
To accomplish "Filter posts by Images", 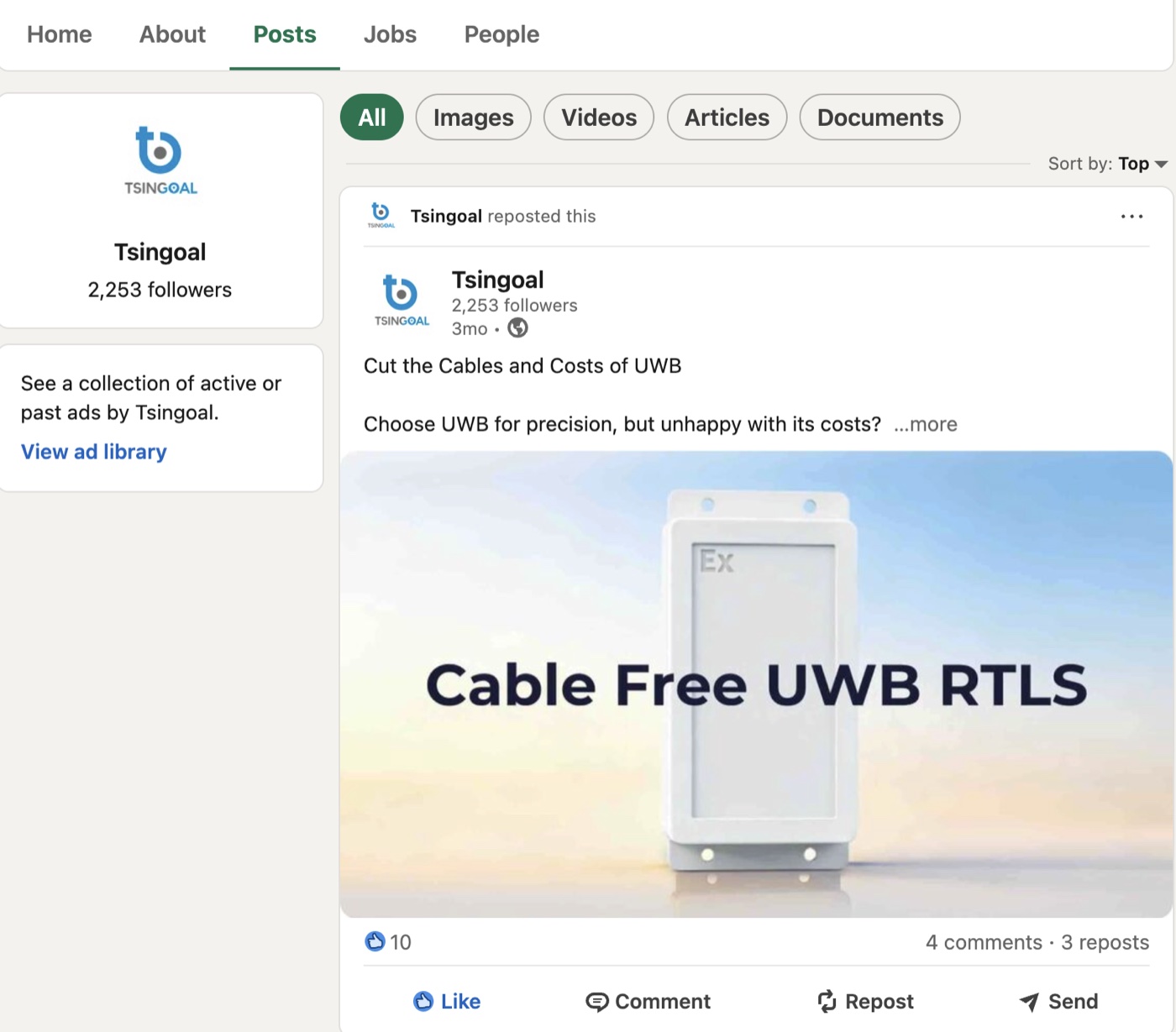I will click(x=474, y=118).
